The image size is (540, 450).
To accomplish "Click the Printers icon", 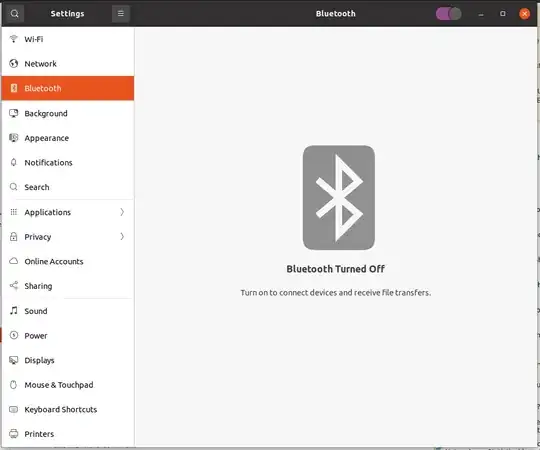I will [x=13, y=434].
